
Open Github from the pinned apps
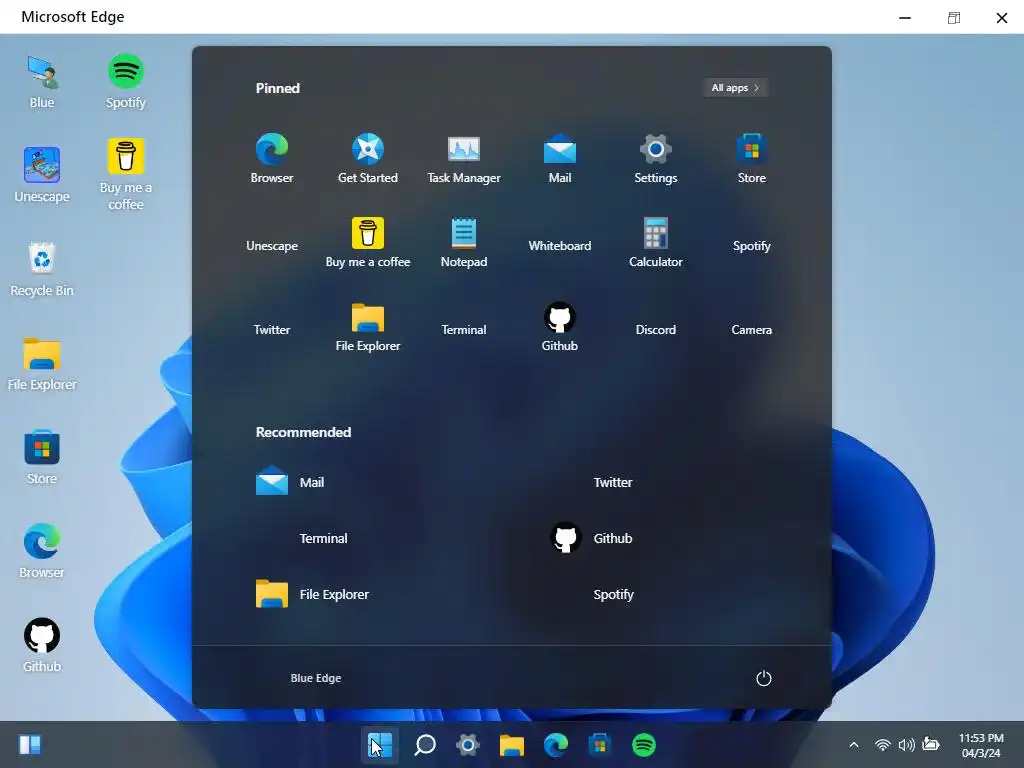(560, 327)
